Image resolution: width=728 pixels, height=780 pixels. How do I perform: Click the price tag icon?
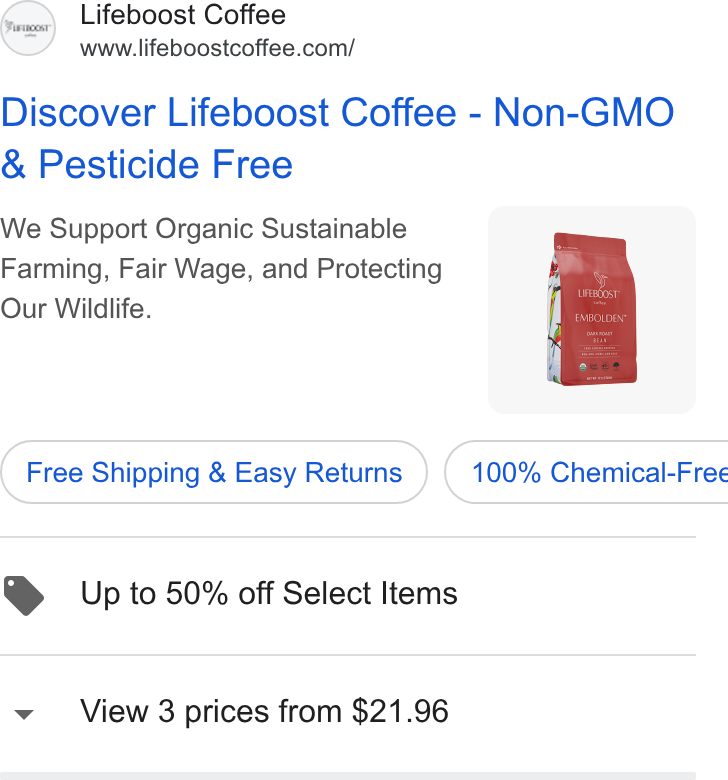point(24,595)
